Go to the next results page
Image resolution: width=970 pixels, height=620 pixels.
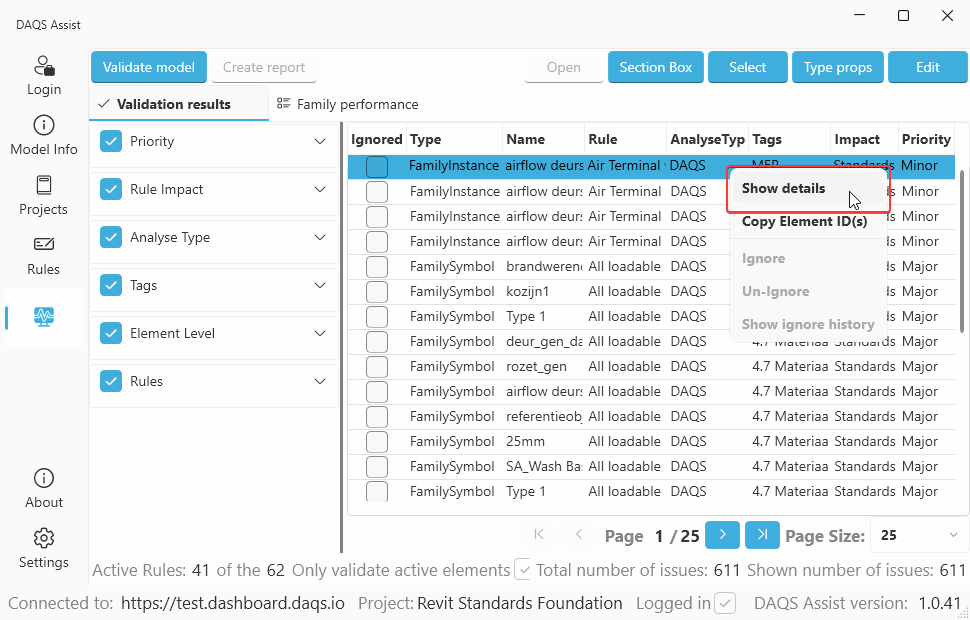tap(722, 535)
